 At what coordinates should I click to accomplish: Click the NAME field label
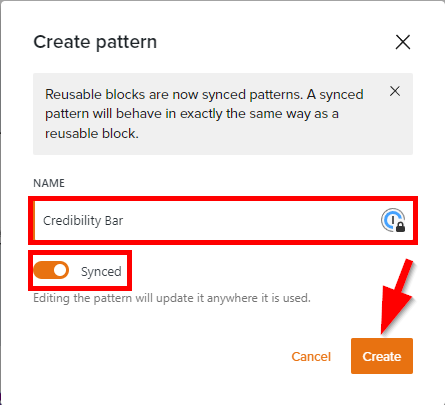[49, 183]
